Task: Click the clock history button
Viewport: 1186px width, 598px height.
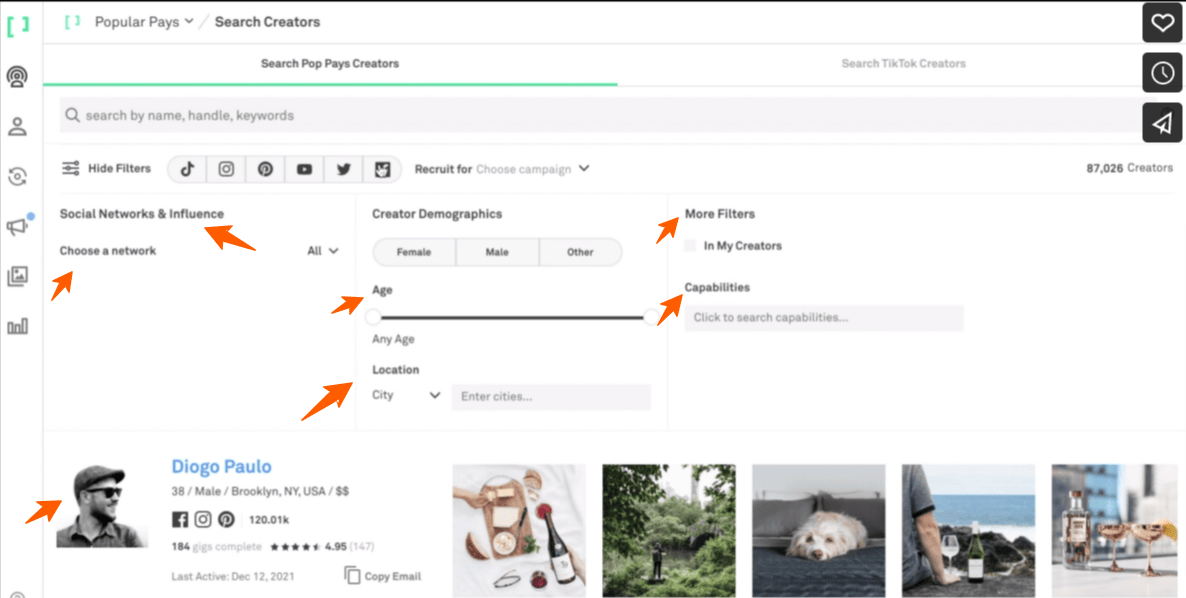Action: click(x=1162, y=73)
